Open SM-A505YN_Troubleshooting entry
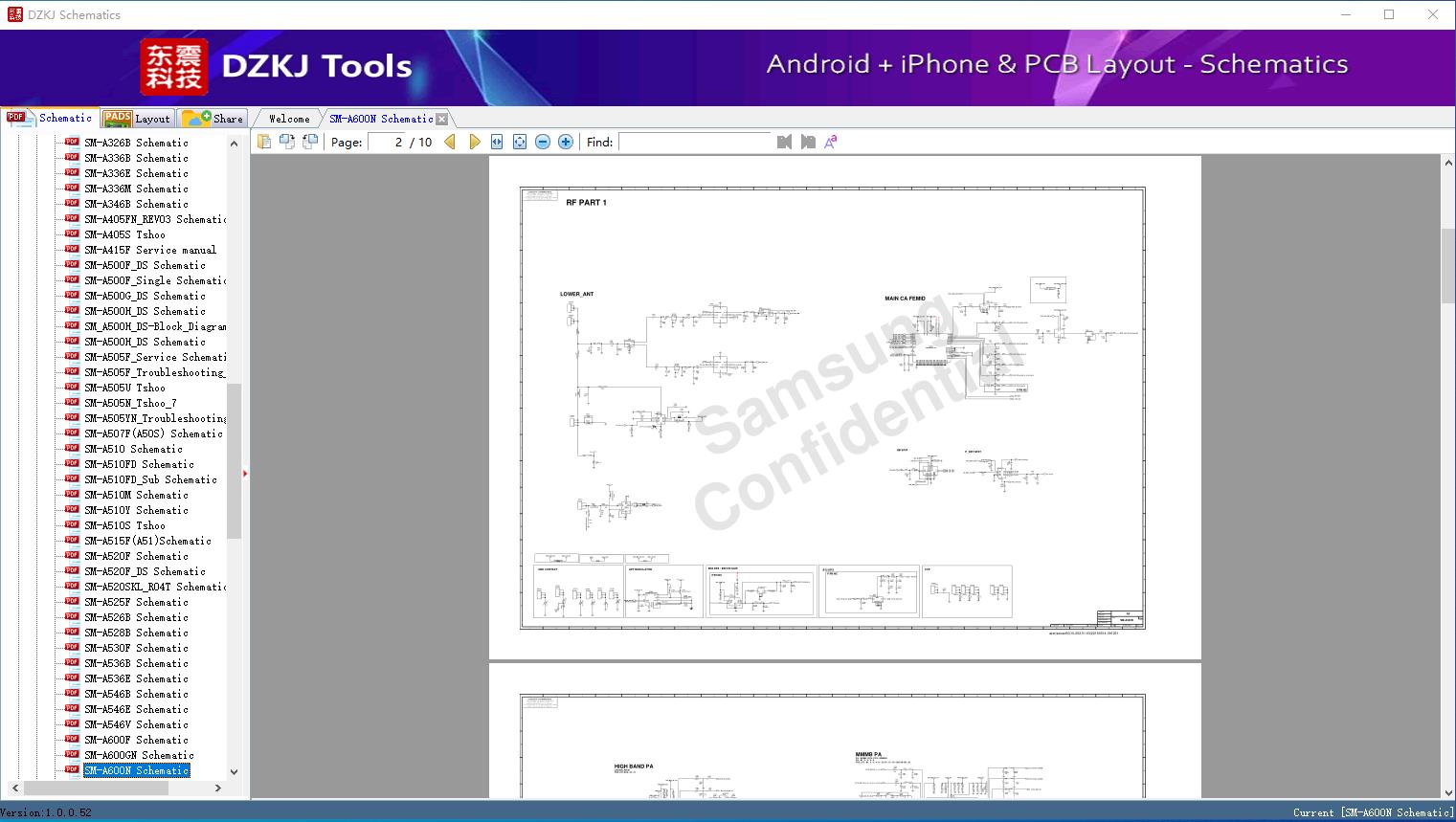The height and width of the screenshot is (822, 1456). click(x=155, y=418)
